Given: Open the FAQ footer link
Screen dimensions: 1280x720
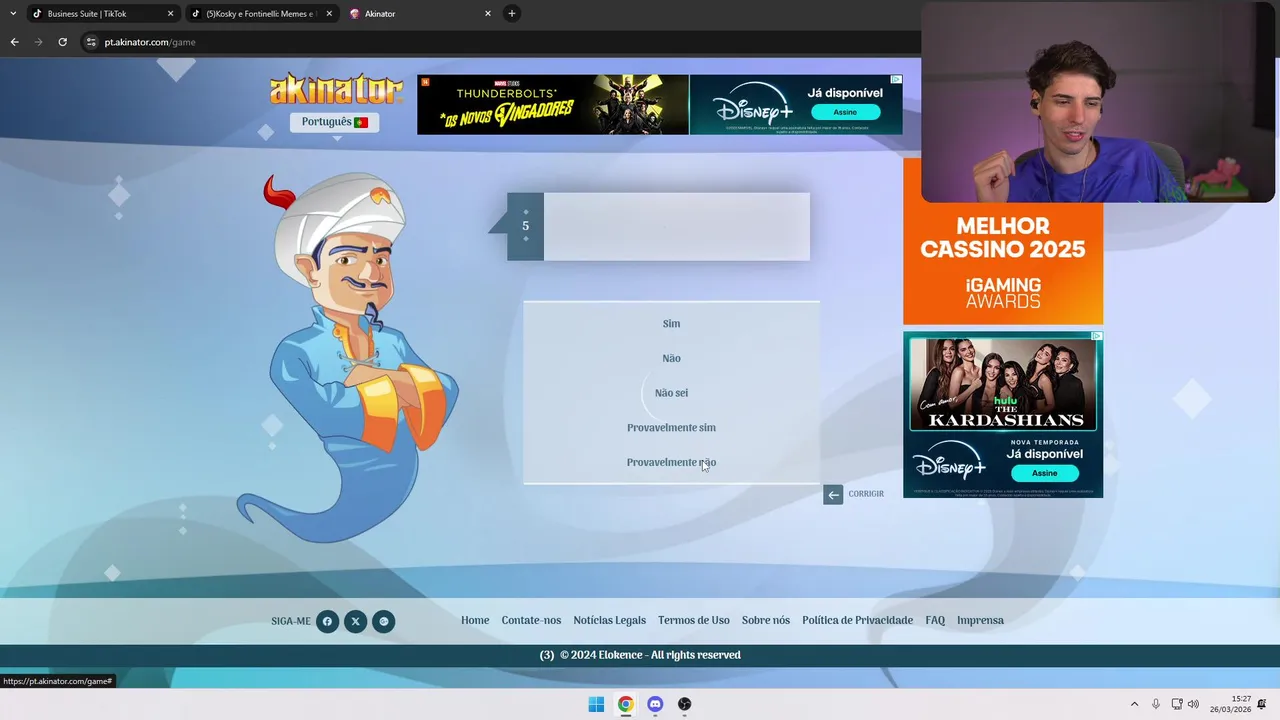Looking at the screenshot, I should [x=935, y=621].
